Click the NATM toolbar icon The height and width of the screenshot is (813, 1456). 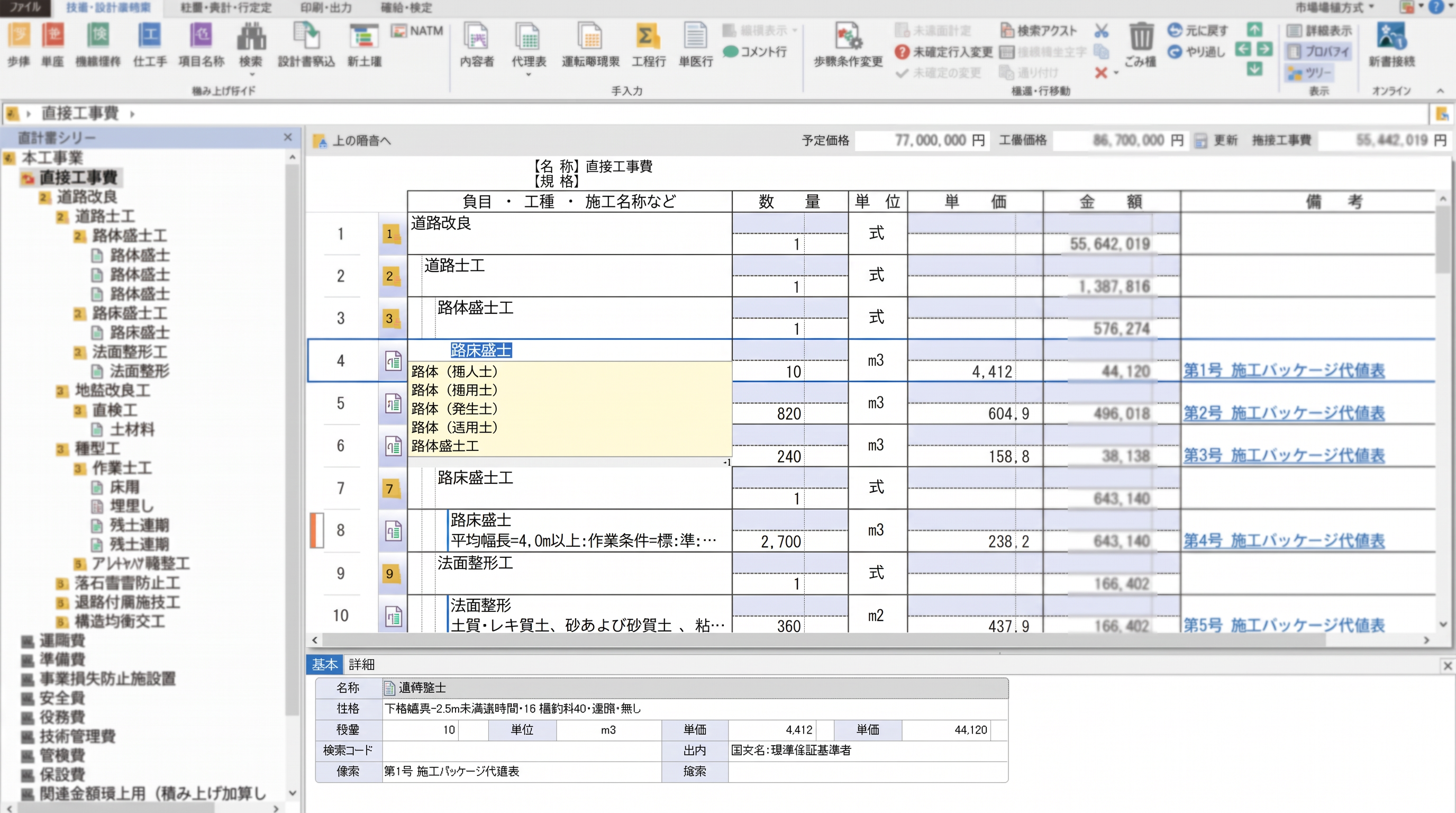tap(417, 31)
